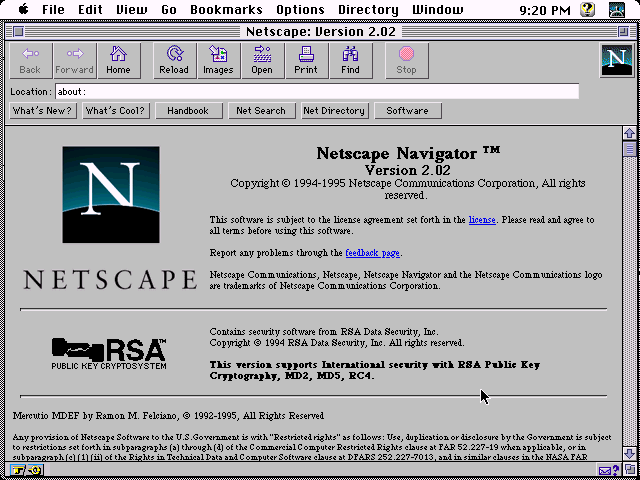Open the Handbook directory button
Viewport: 640px width, 480px height.
(189, 111)
